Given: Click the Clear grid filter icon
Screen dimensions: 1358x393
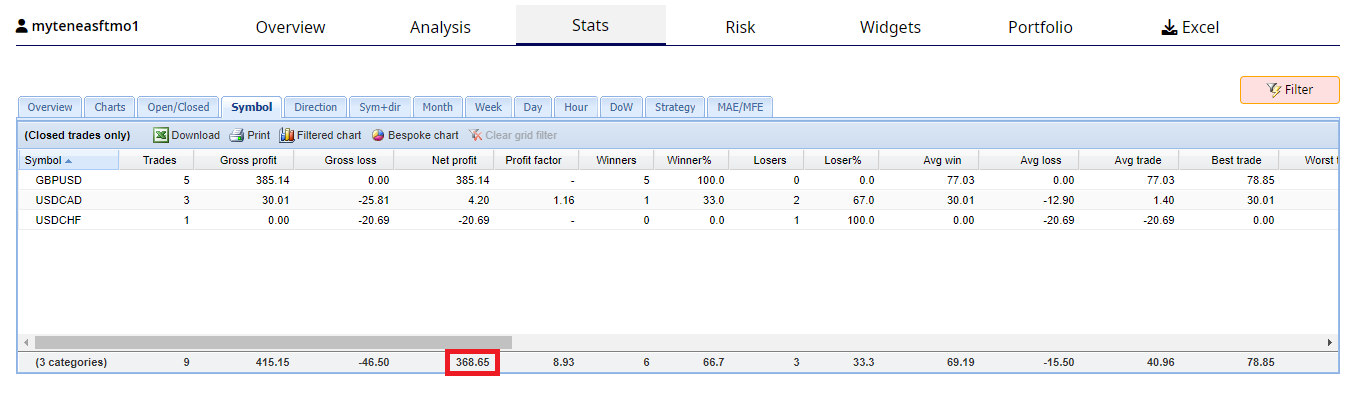Looking at the screenshot, I should [475, 135].
